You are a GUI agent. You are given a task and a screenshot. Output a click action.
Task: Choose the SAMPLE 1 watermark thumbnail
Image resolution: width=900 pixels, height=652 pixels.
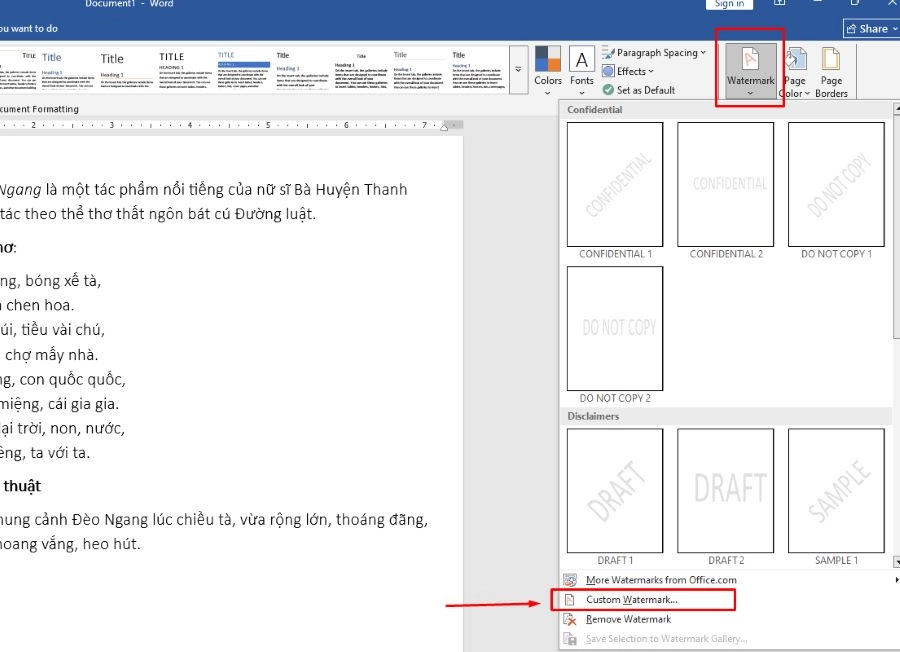coord(835,490)
